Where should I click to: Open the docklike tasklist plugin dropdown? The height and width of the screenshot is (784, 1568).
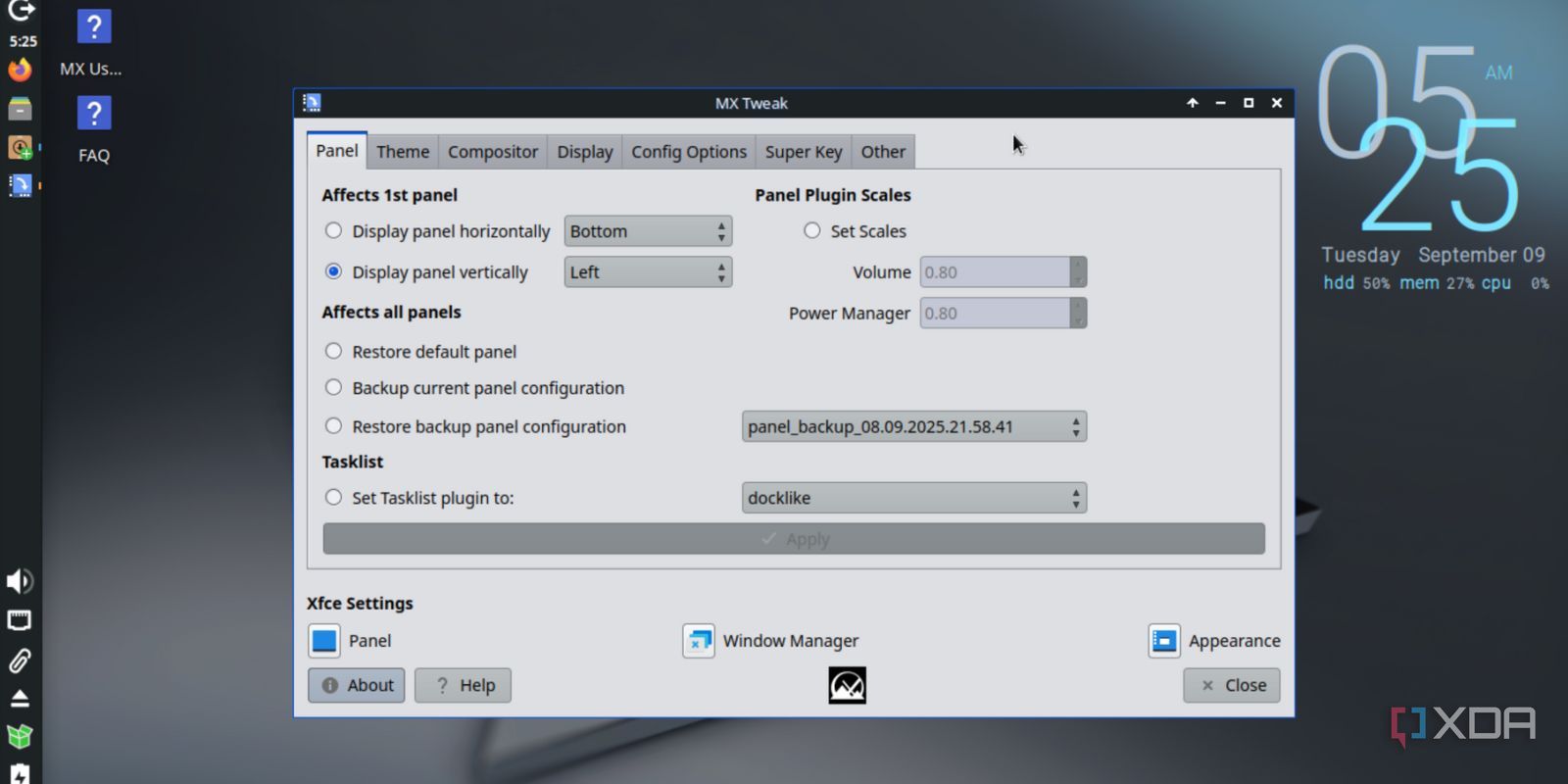(914, 498)
